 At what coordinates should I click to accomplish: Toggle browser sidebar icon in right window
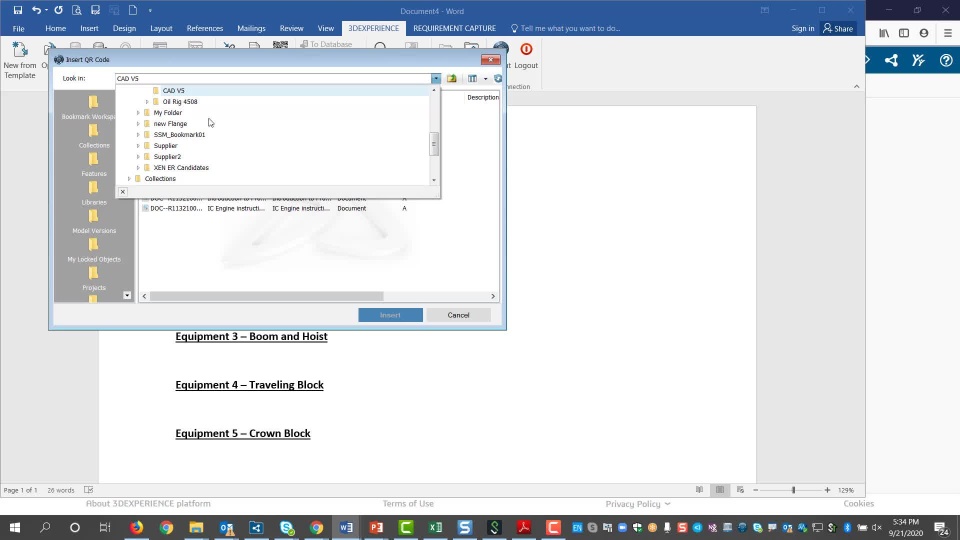click(904, 33)
